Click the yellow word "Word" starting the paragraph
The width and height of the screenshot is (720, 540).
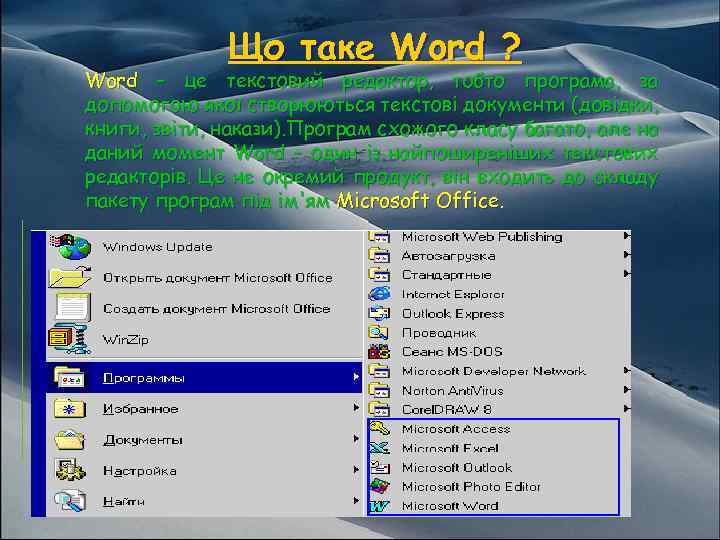pos(112,81)
